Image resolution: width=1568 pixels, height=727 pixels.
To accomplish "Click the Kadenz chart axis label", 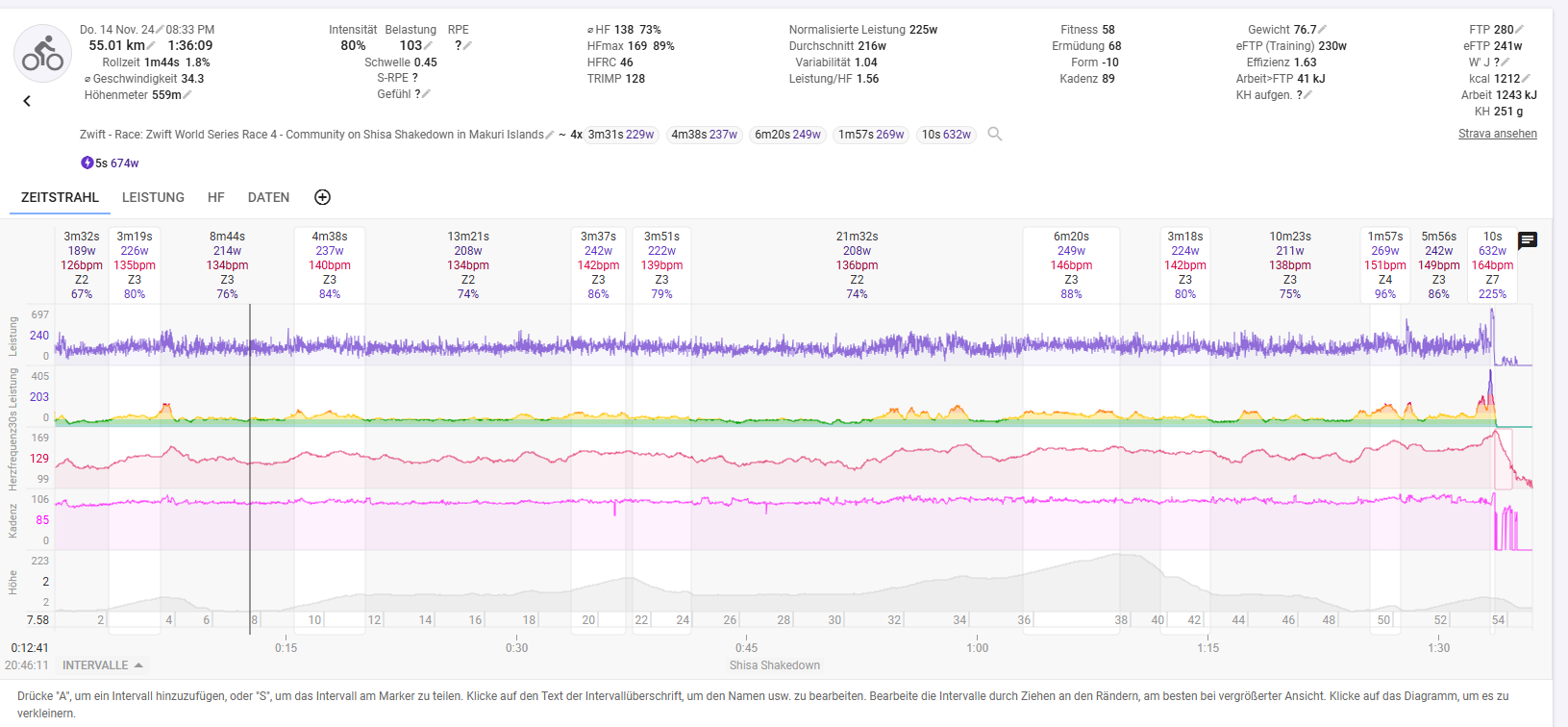I will tap(13, 520).
